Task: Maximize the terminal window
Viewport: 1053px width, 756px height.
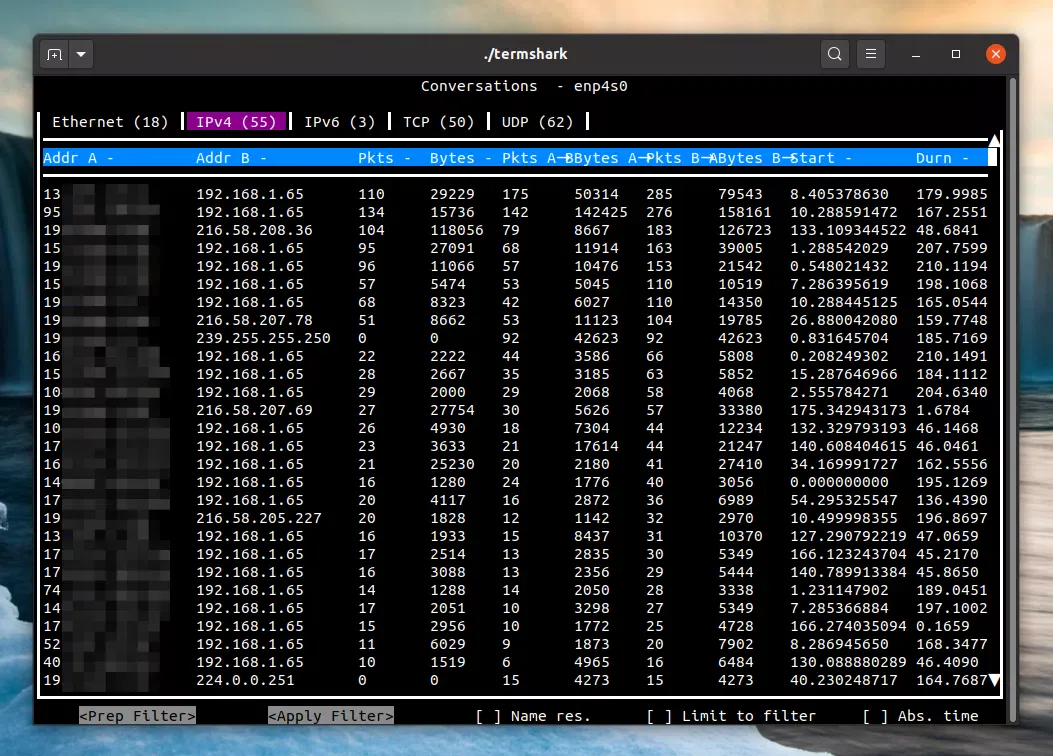Action: pos(956,54)
